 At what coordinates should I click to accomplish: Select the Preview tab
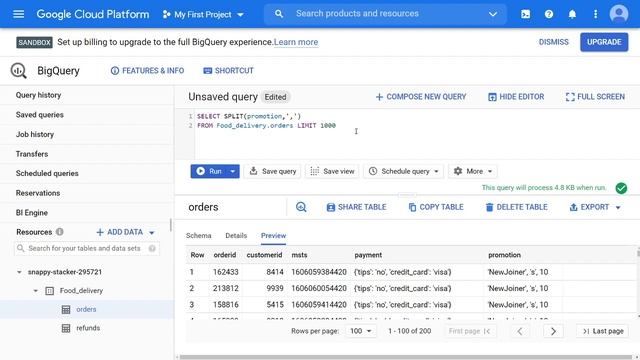[273, 236]
